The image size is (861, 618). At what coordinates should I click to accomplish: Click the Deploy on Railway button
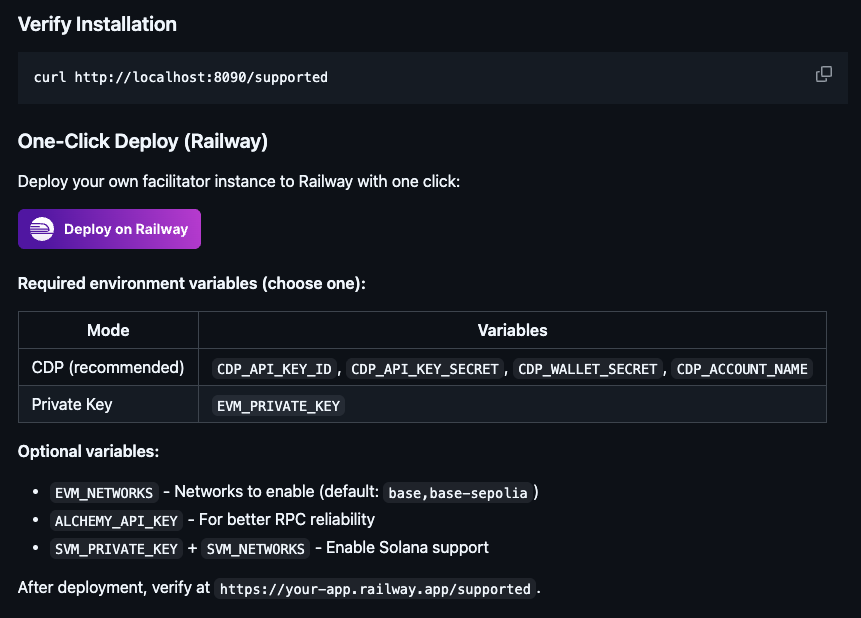click(109, 229)
